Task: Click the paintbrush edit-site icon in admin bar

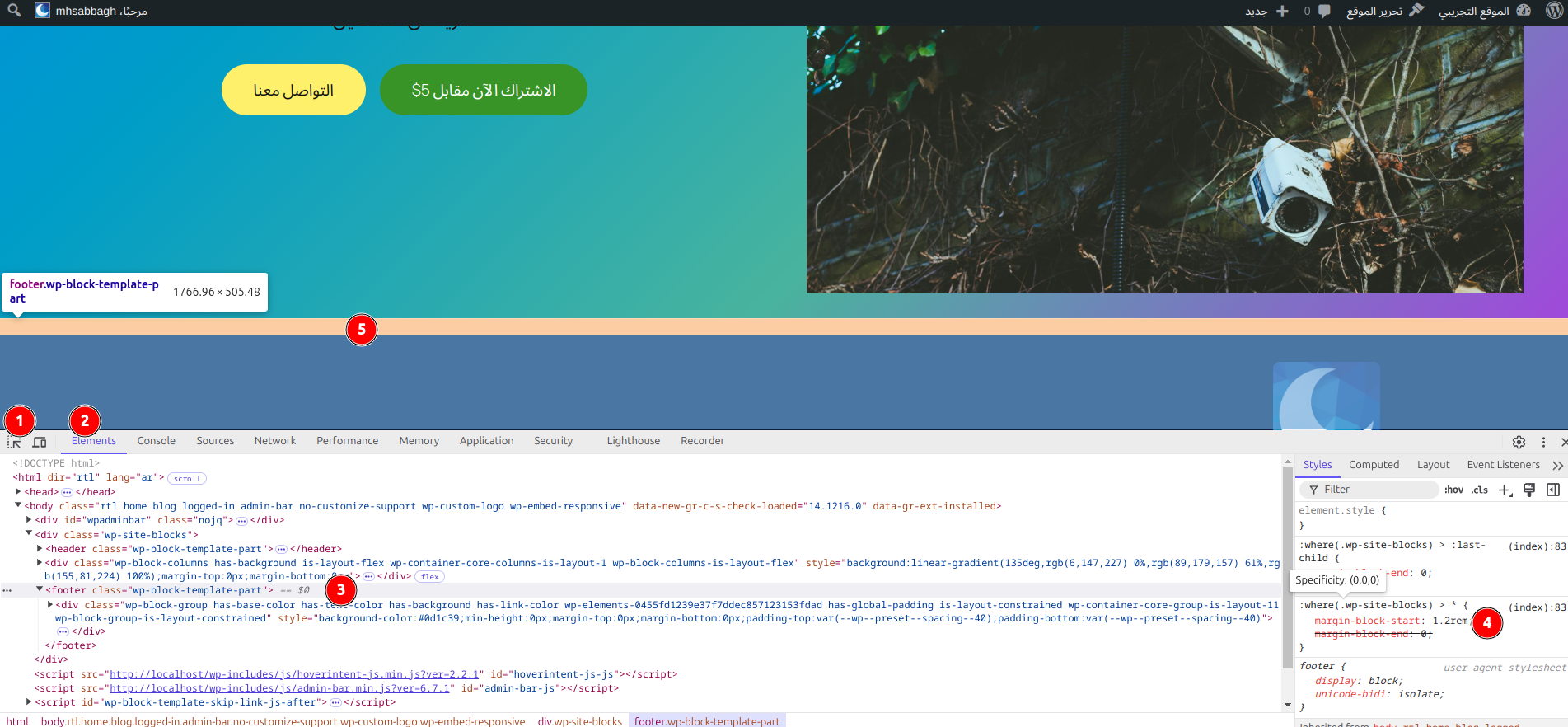Action: [x=1416, y=11]
